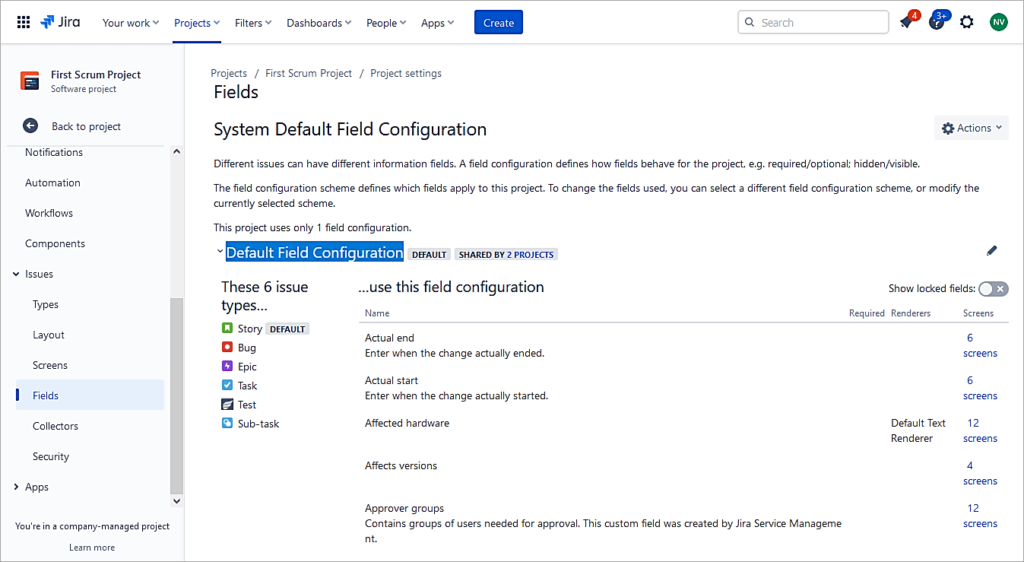1024x562 pixels.
Task: Click the Search input field
Action: click(x=820, y=22)
